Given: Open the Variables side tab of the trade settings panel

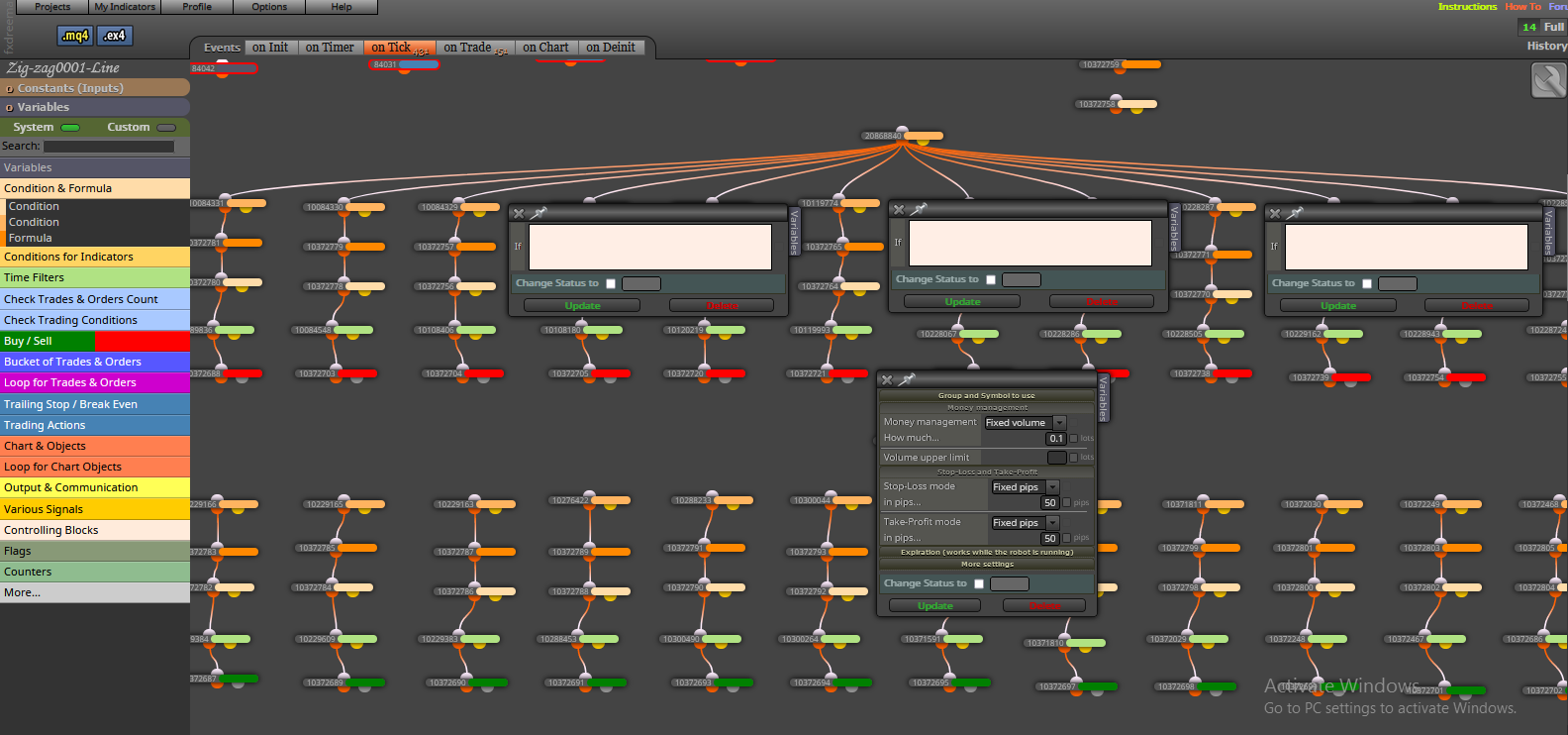Looking at the screenshot, I should click(1103, 398).
